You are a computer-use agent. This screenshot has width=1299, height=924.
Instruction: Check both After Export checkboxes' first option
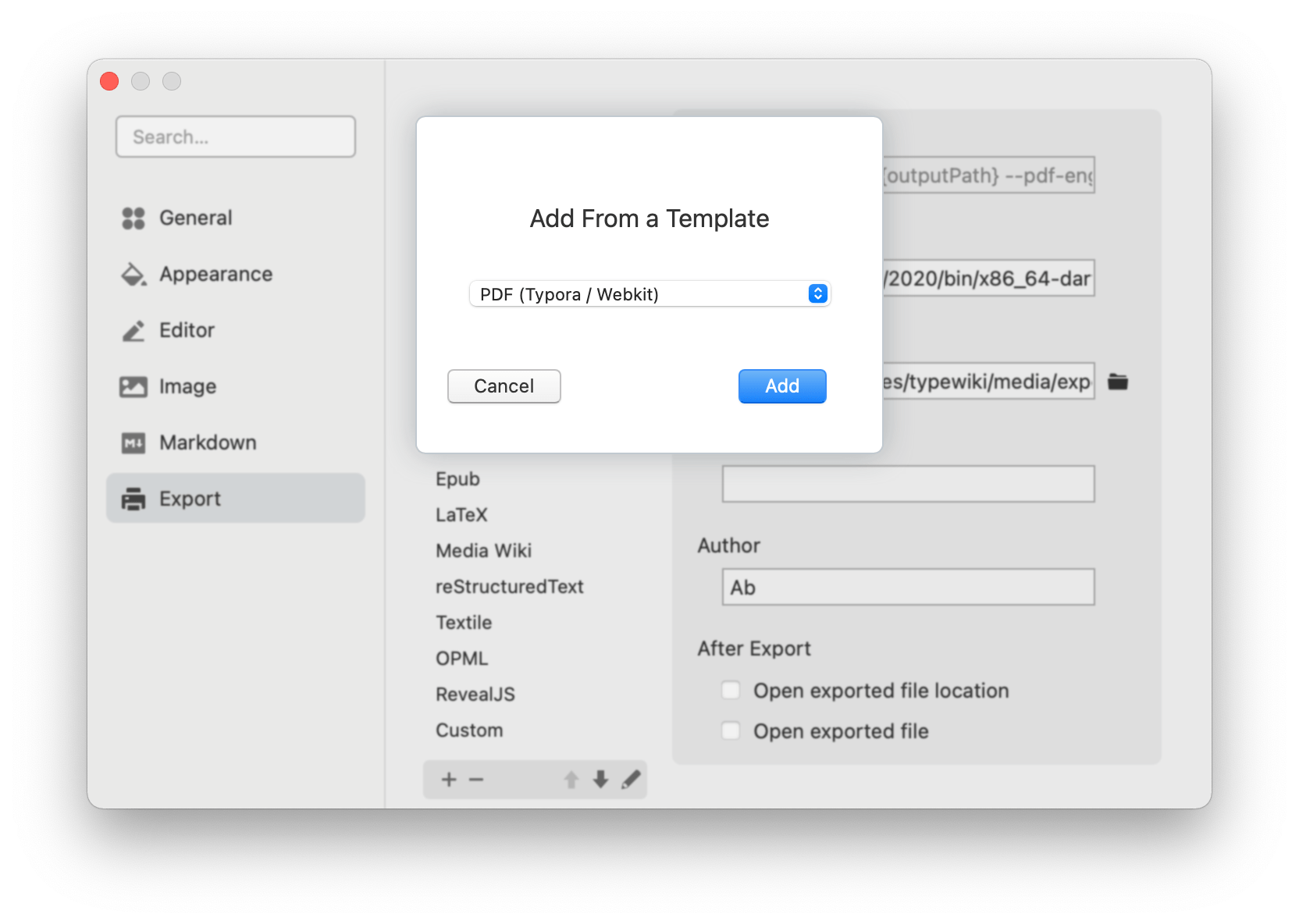pos(731,690)
